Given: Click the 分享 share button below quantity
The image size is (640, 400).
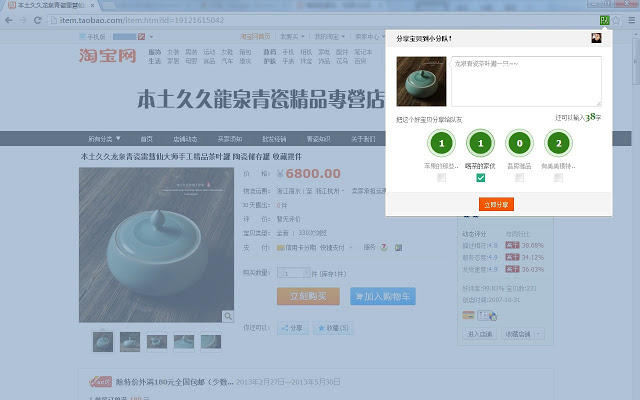Looking at the screenshot, I should (293, 328).
